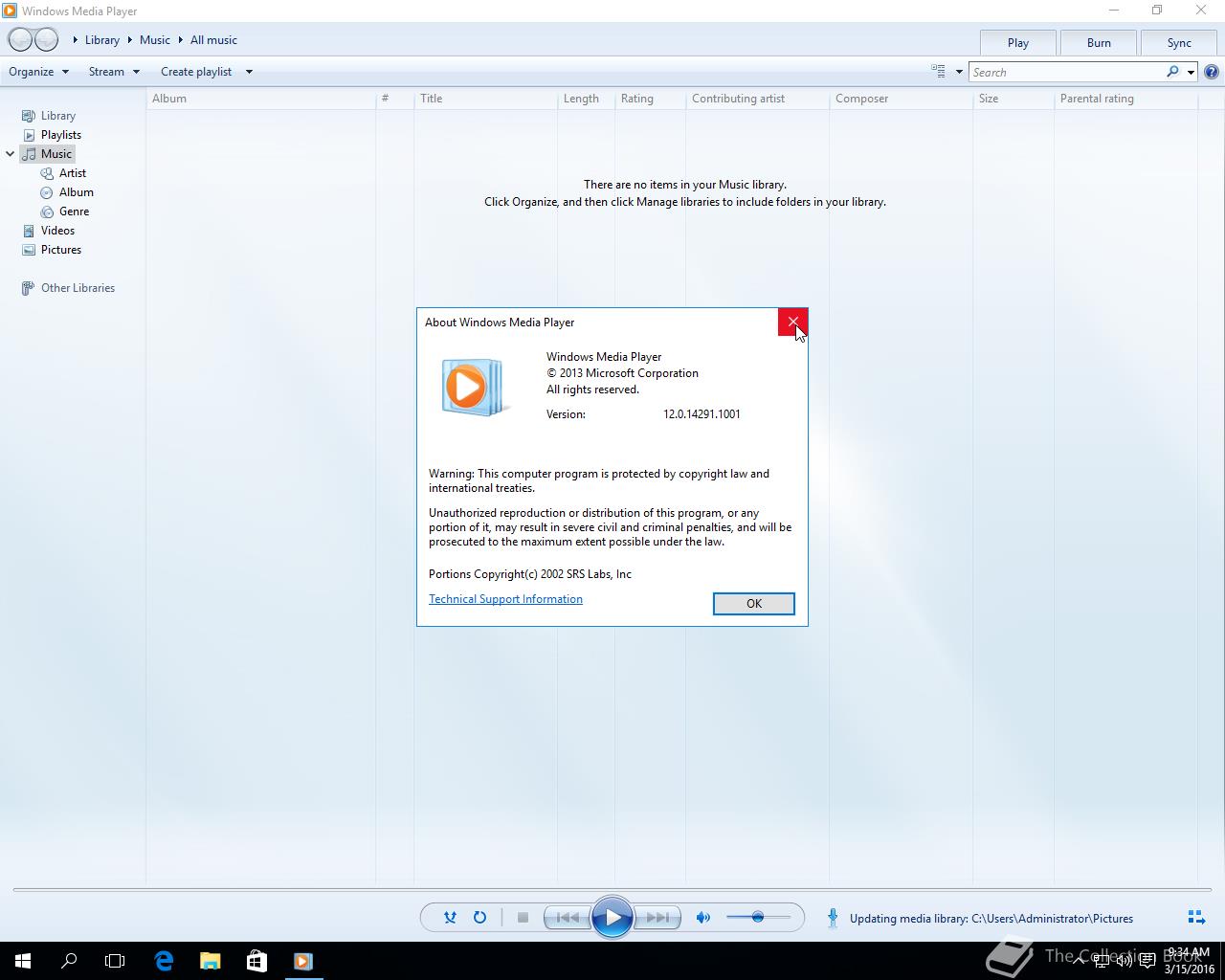
Task: Click the Size column header
Action: pos(1013,99)
